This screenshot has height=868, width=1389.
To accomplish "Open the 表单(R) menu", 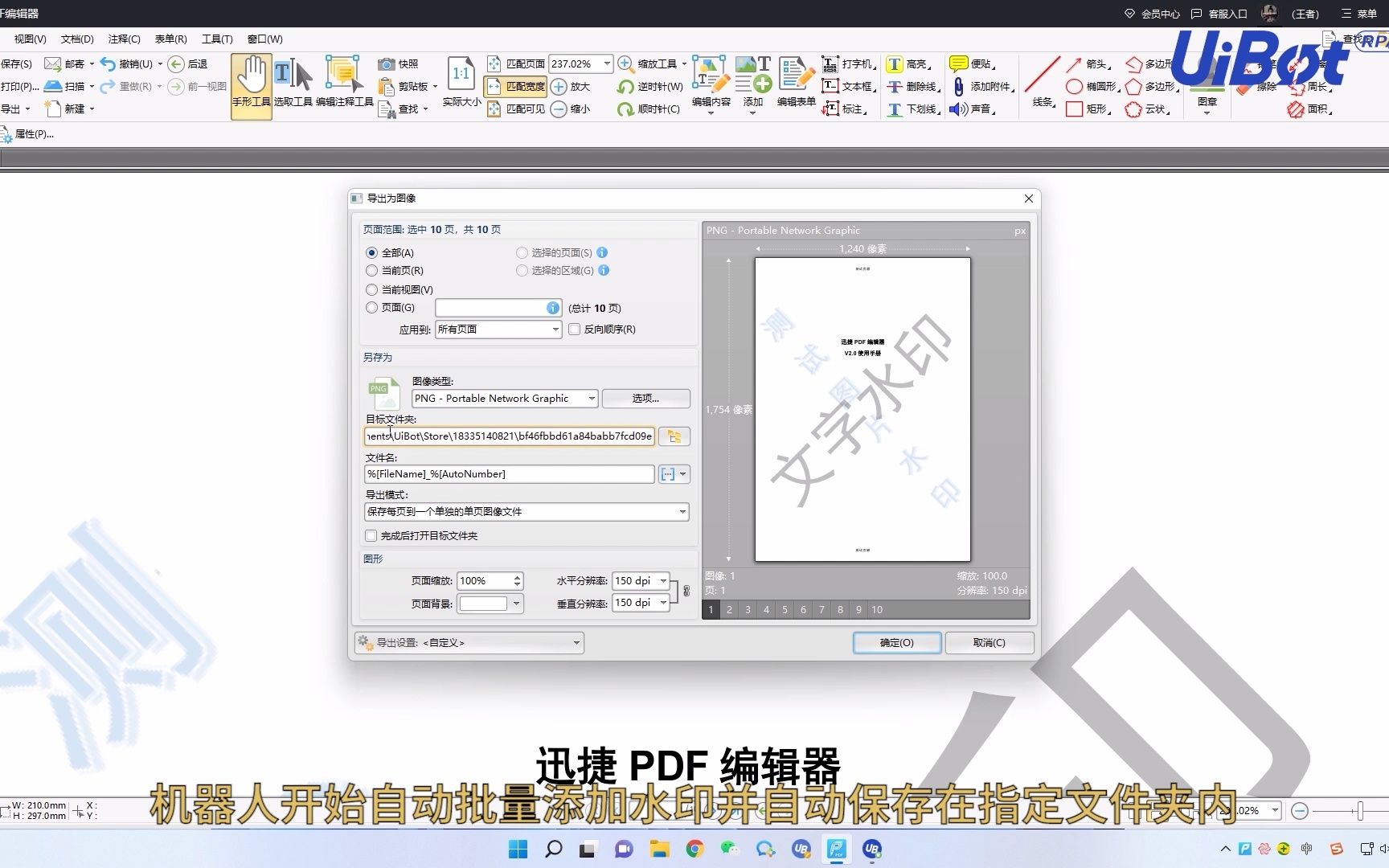I will (x=171, y=39).
